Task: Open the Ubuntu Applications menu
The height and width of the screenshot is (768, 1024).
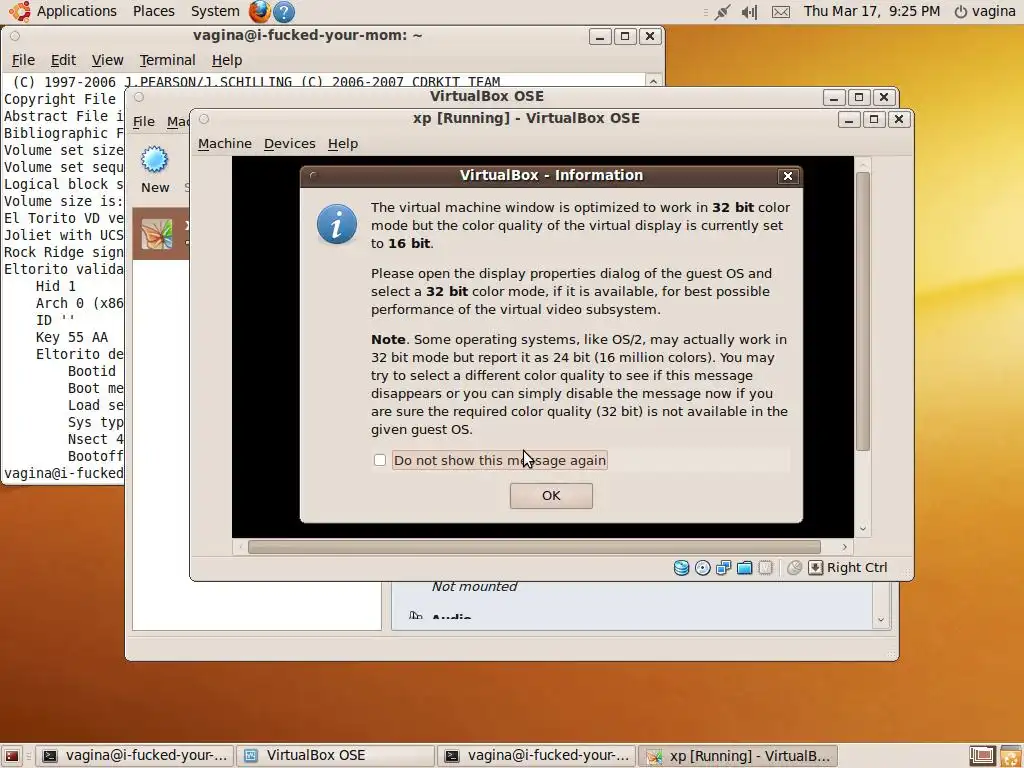Action: [64, 11]
